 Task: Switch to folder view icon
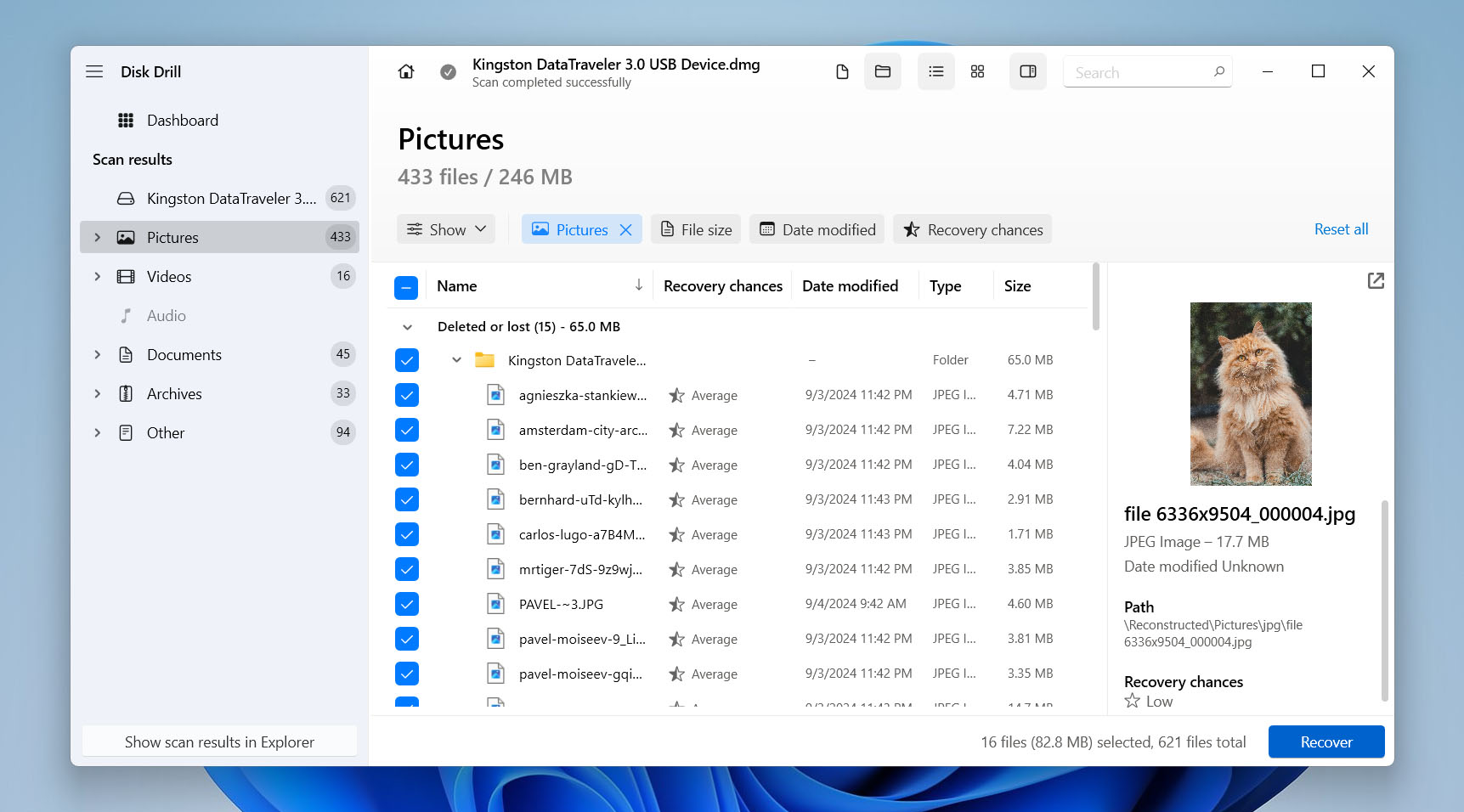(883, 72)
